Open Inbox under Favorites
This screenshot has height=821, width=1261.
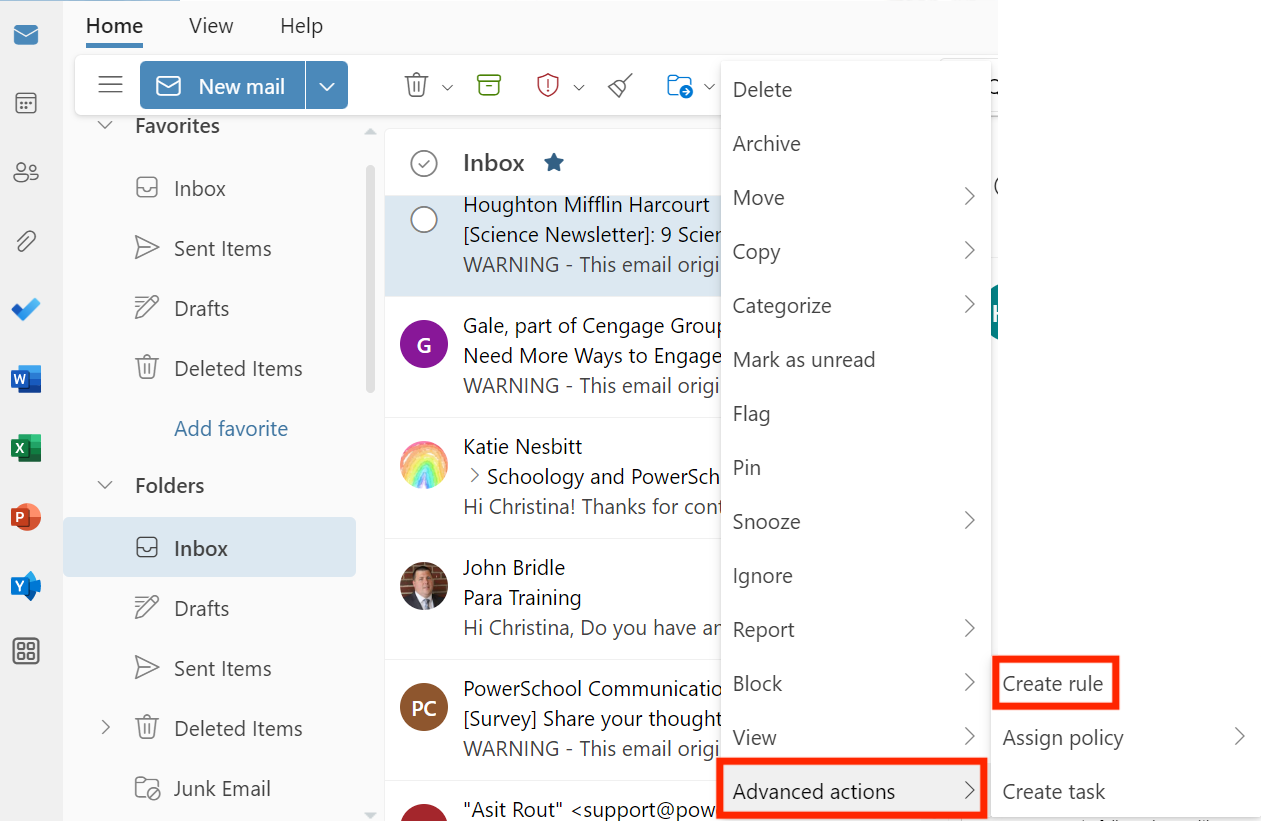[210, 189]
